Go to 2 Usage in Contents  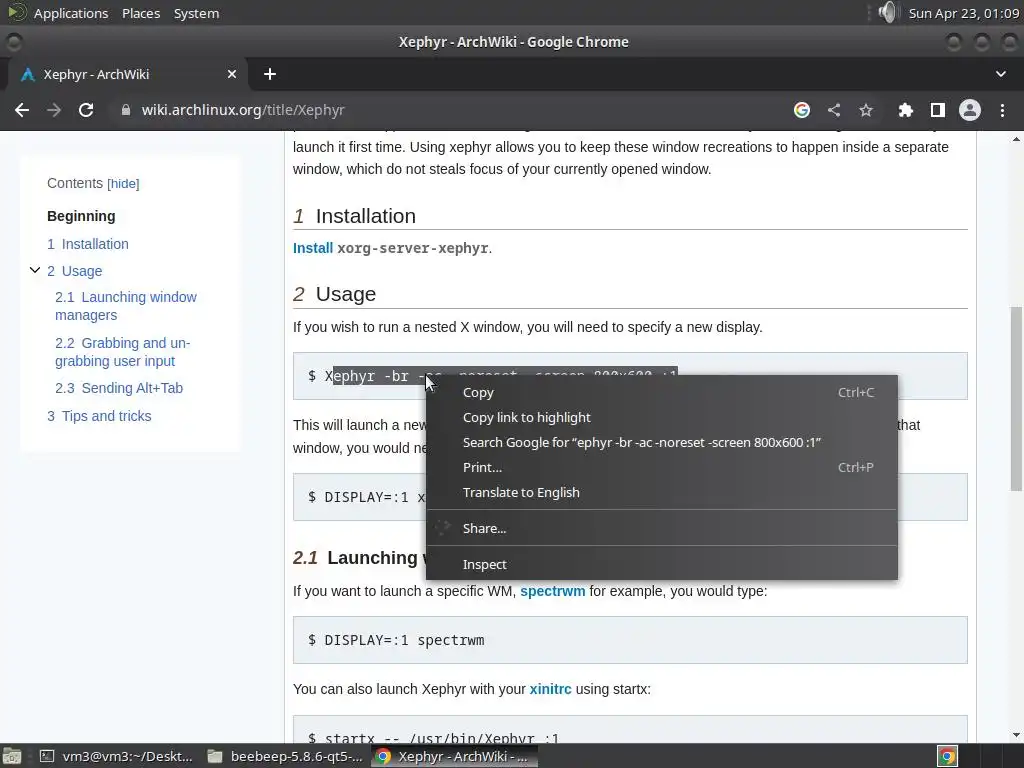[74, 271]
